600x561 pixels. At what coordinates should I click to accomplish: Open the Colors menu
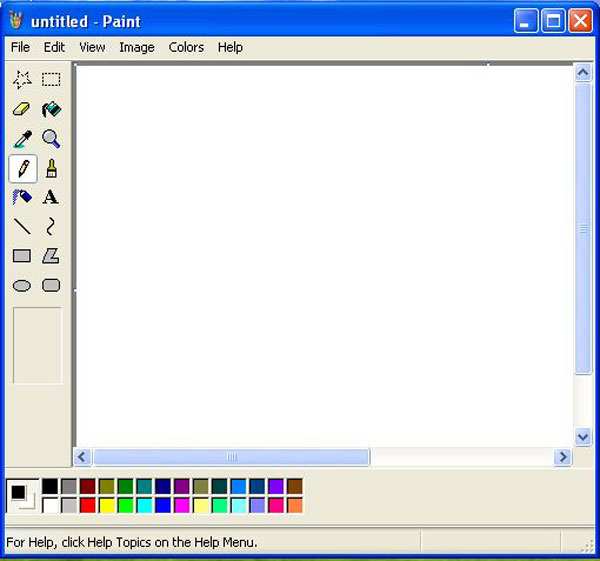(x=186, y=47)
